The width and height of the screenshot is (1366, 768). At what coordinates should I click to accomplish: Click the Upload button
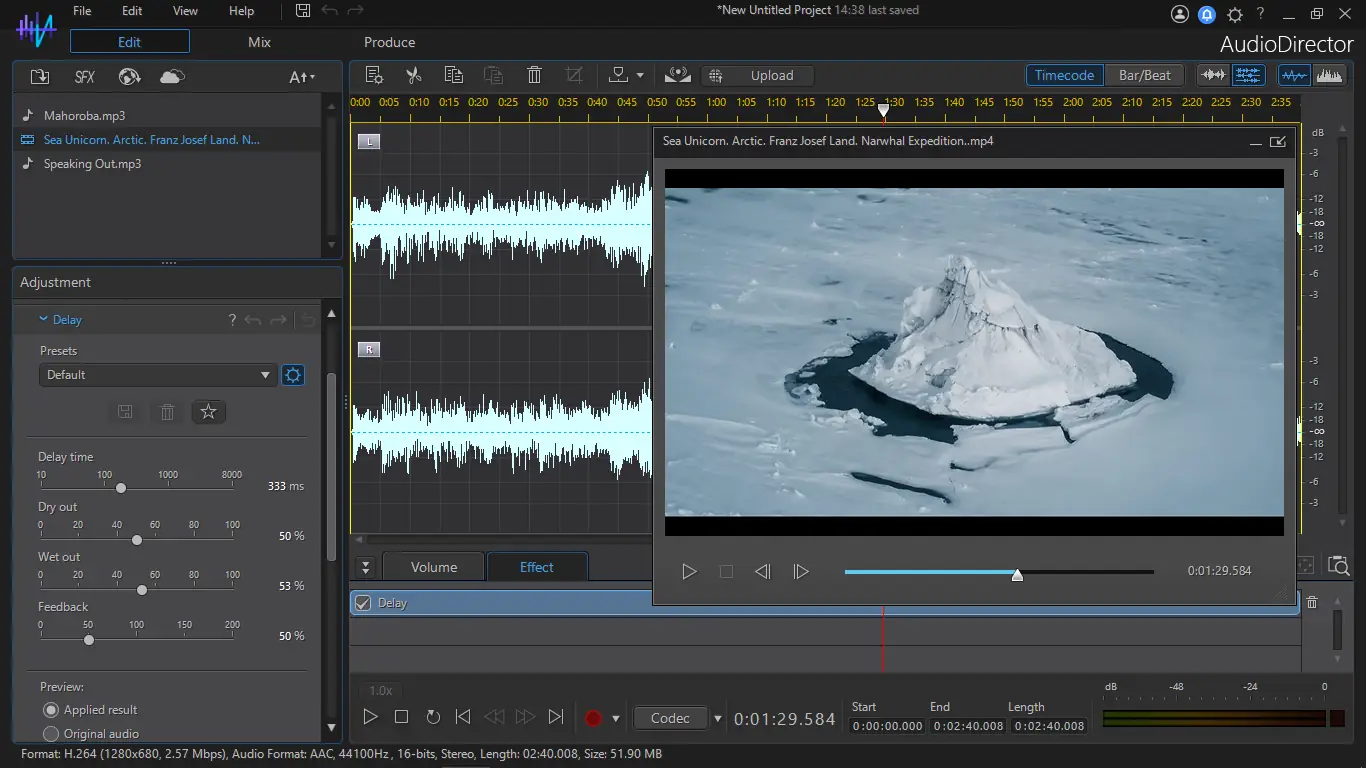pos(771,75)
